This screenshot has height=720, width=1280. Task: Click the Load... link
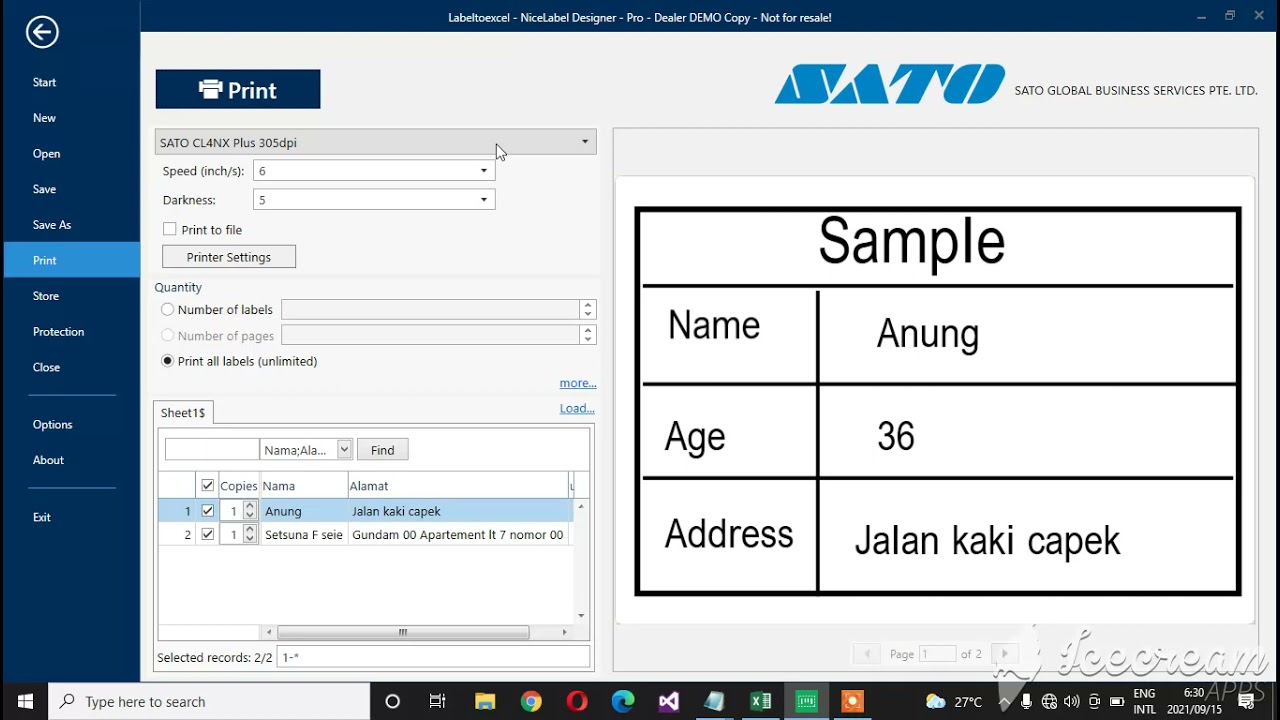[577, 408]
